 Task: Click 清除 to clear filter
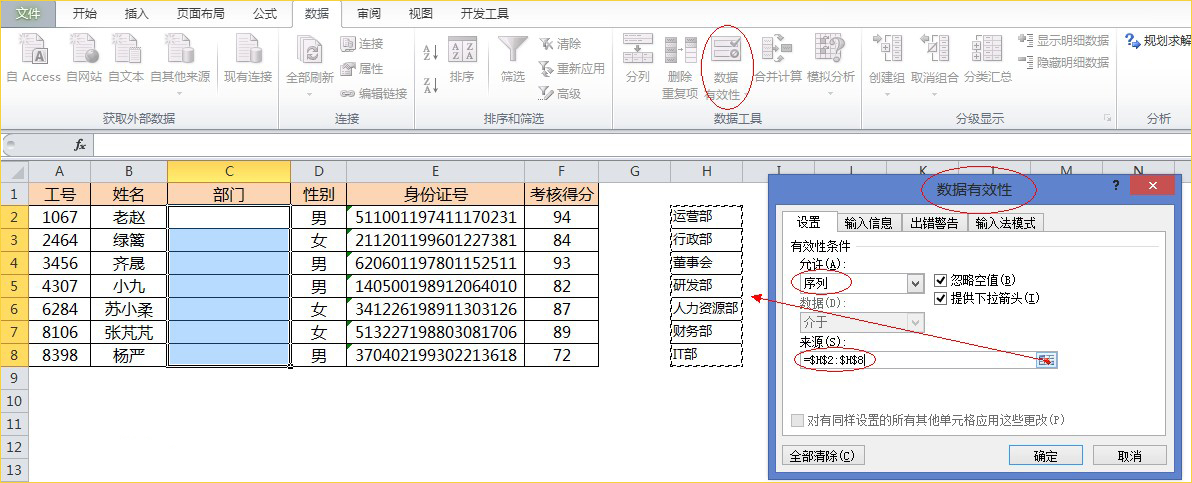[x=560, y=44]
